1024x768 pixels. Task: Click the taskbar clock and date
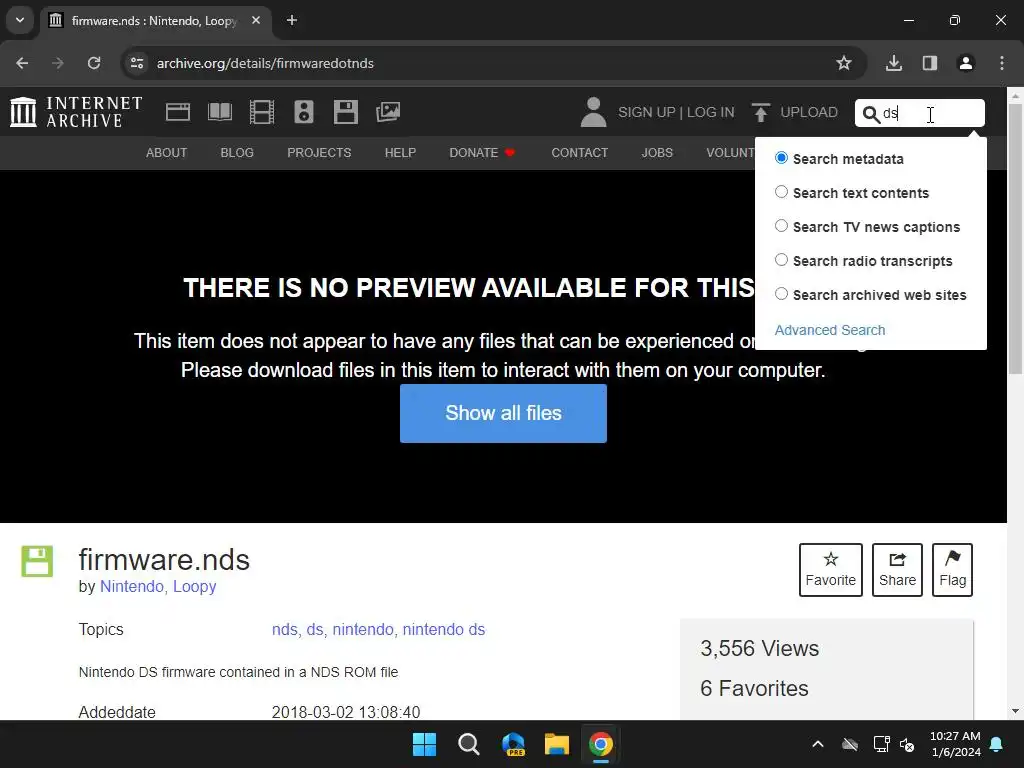click(955, 744)
